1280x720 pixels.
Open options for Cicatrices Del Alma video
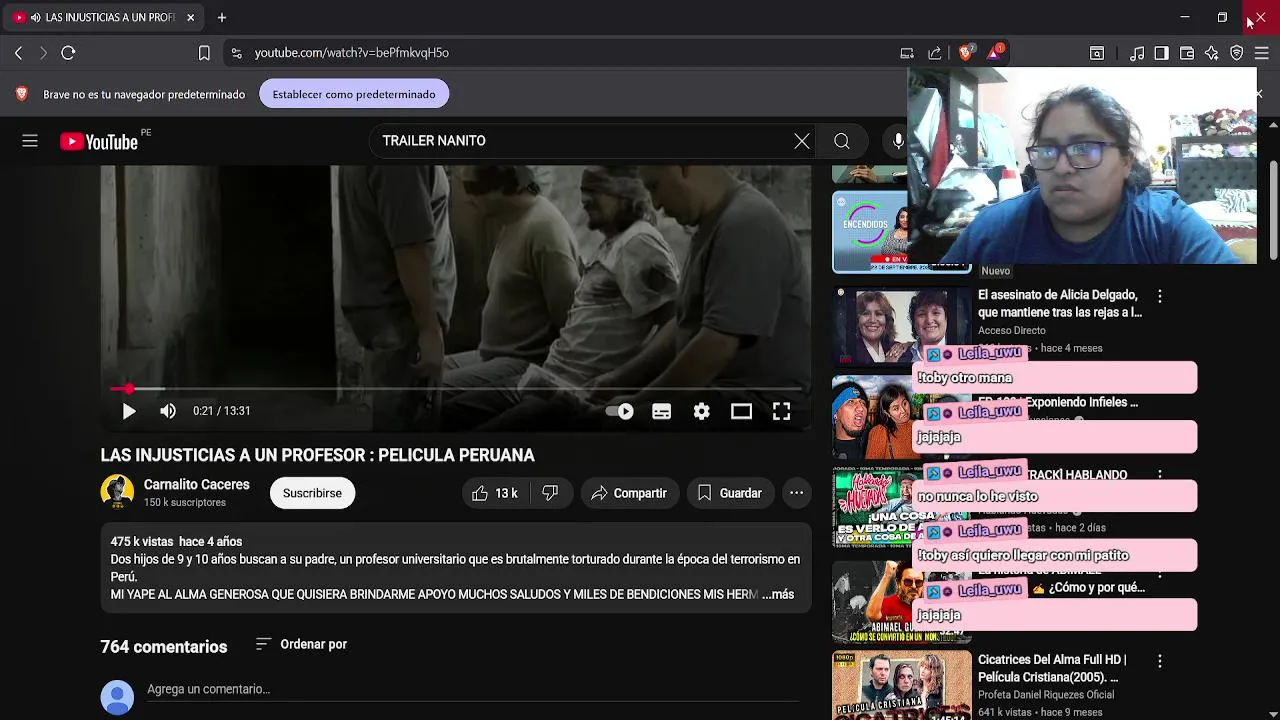pos(1160,661)
